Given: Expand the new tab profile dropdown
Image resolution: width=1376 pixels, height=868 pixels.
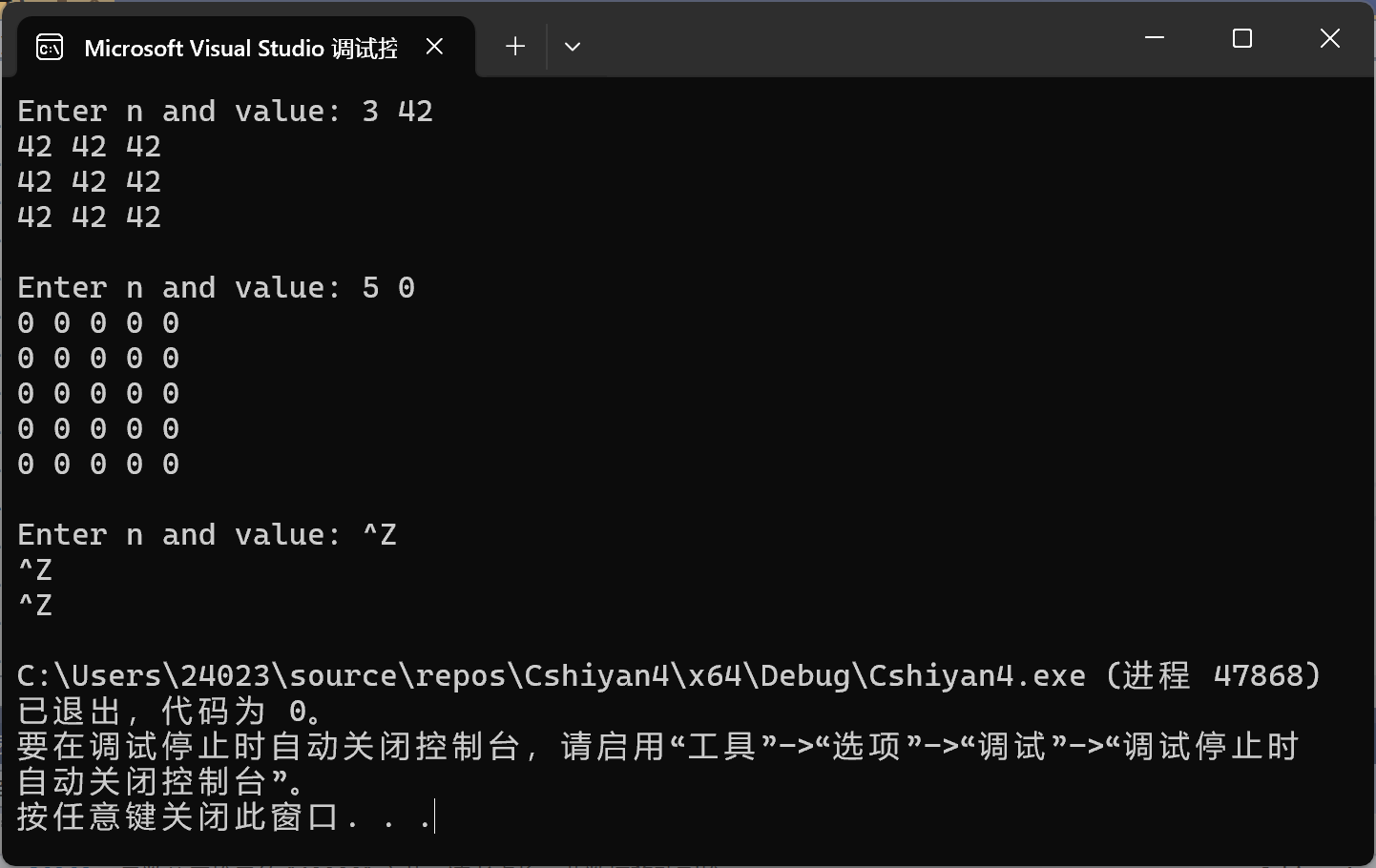Looking at the screenshot, I should click(x=573, y=47).
